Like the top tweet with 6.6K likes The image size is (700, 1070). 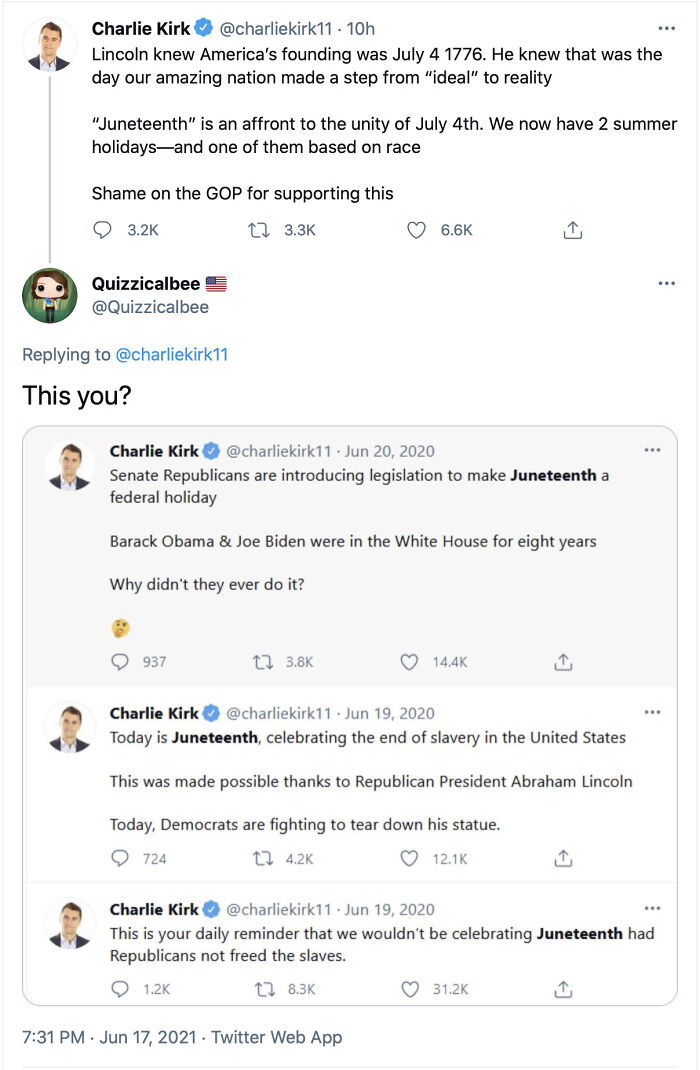tap(417, 230)
